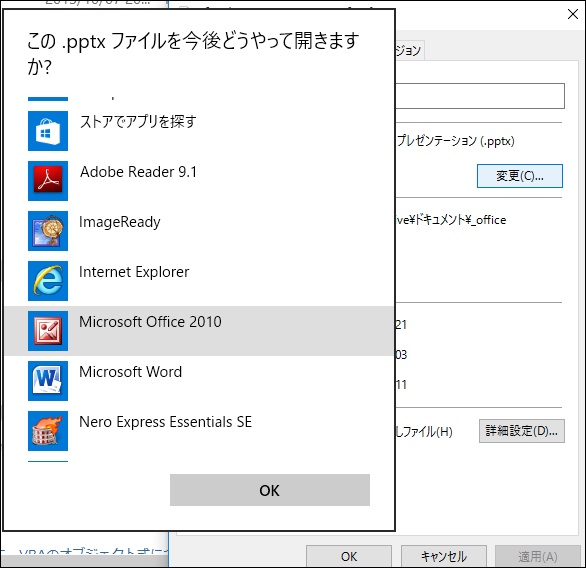
Task: Select Microsoft Word label in list
Action: [x=130, y=372]
